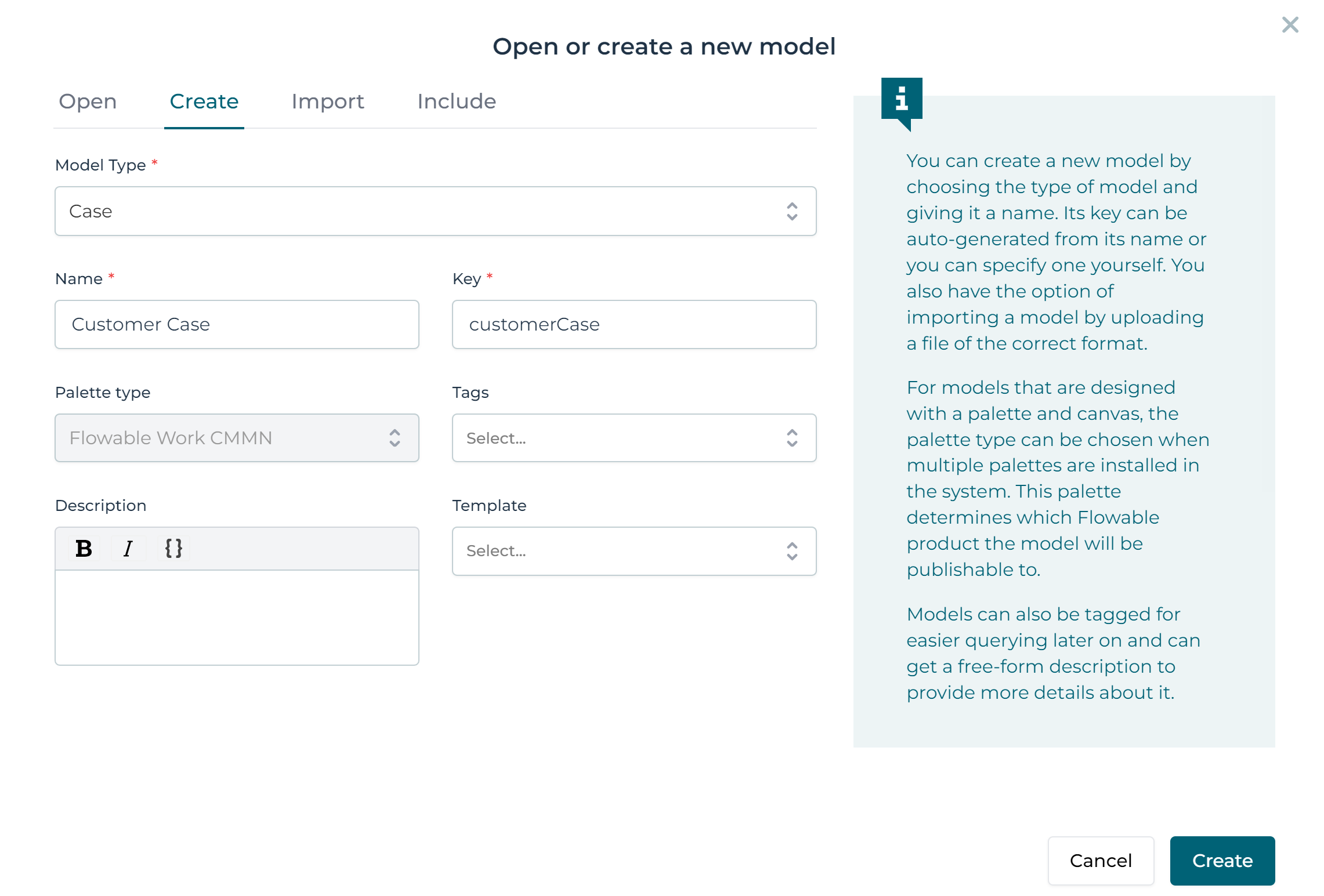This screenshot has width=1324, height=896.
Task: Click the Cancel button
Action: pyautogui.click(x=1101, y=861)
